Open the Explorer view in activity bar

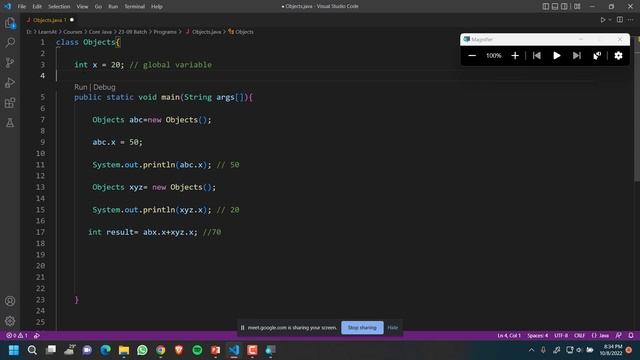pyautogui.click(x=10, y=23)
